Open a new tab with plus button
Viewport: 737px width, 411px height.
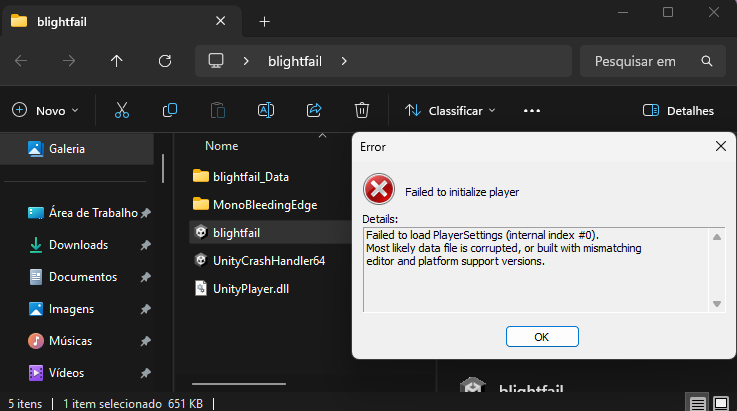point(265,21)
